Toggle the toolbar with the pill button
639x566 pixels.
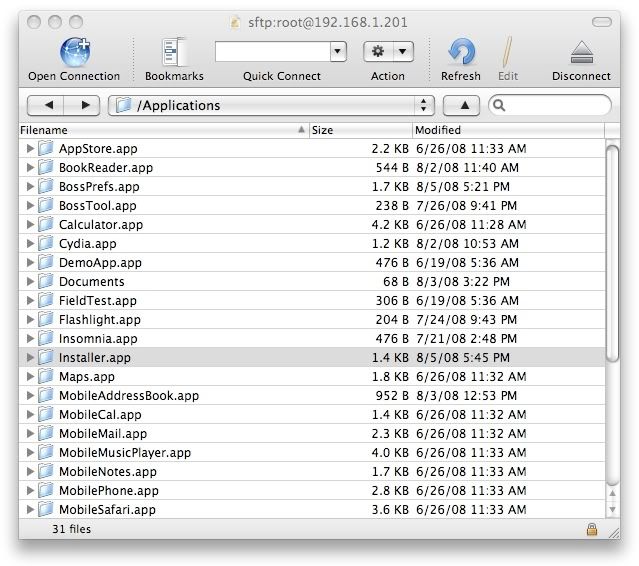tap(602, 22)
